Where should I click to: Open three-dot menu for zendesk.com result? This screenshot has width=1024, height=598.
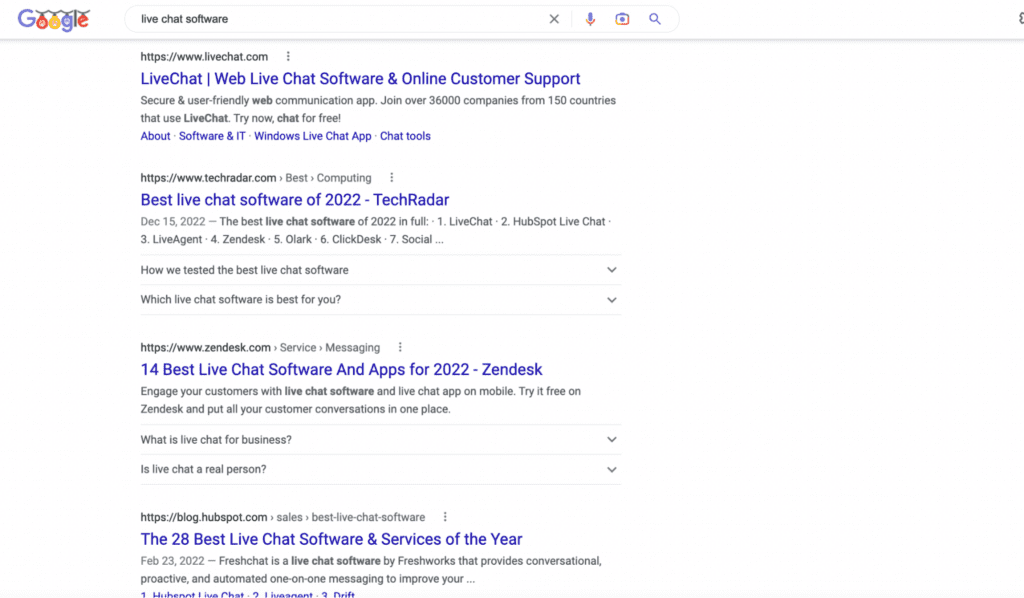click(x=400, y=347)
